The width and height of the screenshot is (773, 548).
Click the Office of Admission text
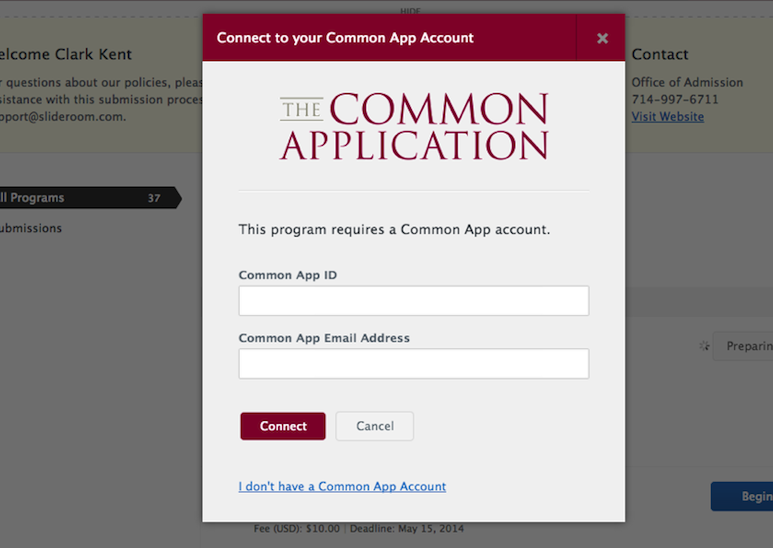coord(687,82)
